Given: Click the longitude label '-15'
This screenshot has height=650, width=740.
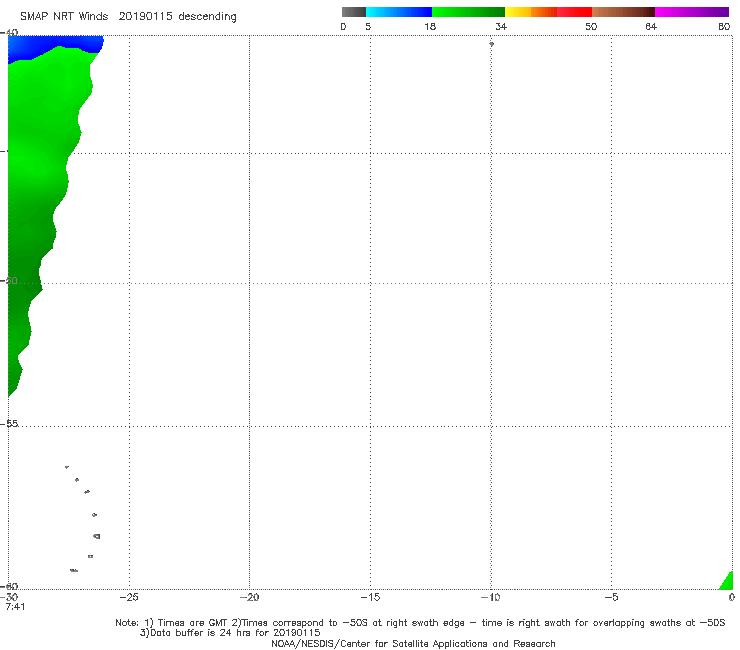Looking at the screenshot, I should [370, 597].
